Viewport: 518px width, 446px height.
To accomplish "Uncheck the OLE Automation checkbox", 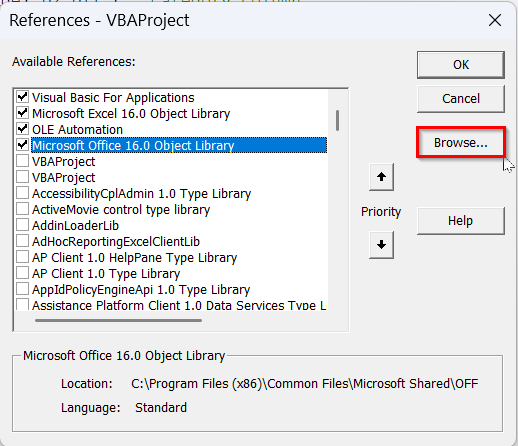I will click(22, 129).
